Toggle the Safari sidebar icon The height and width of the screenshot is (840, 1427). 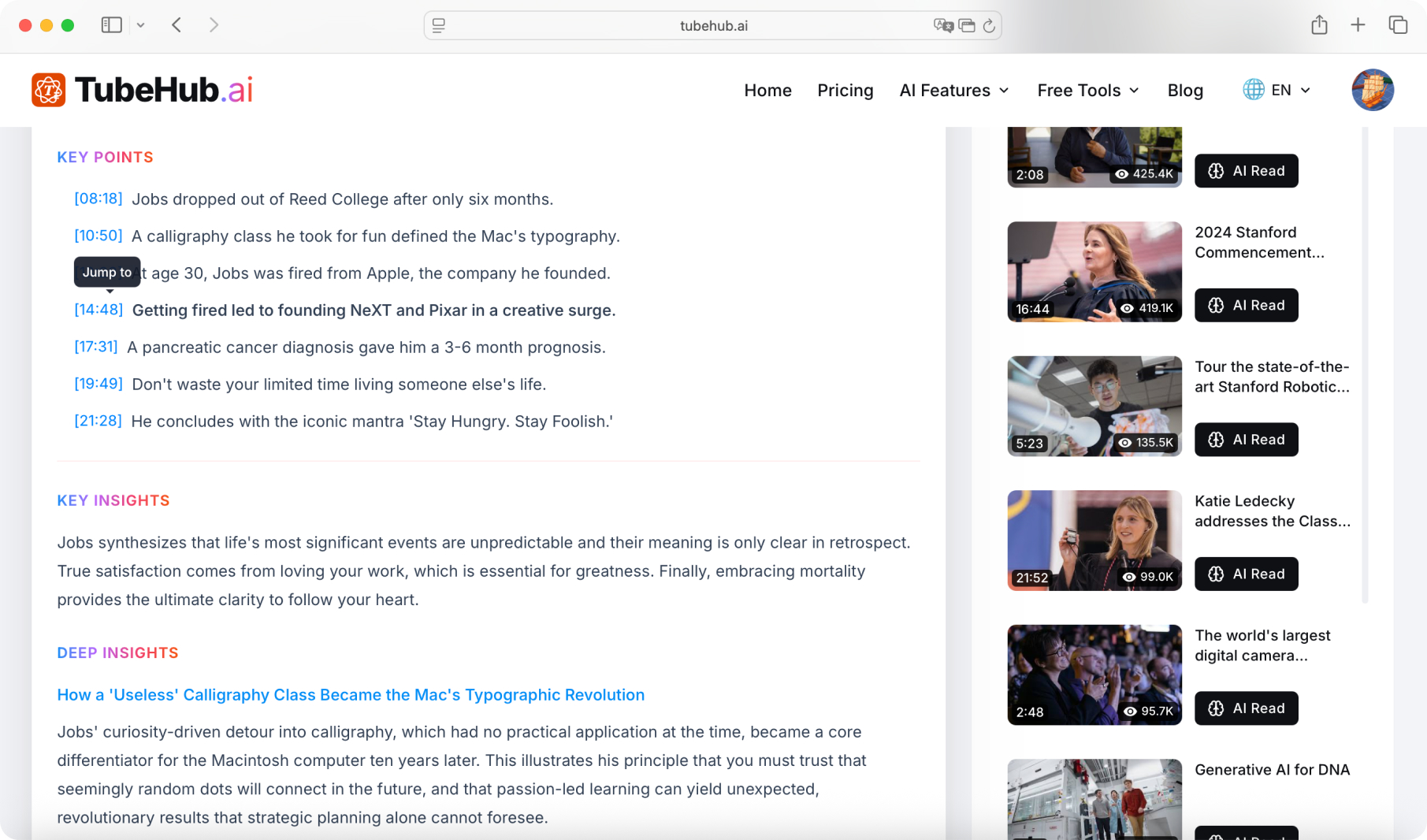tap(112, 25)
